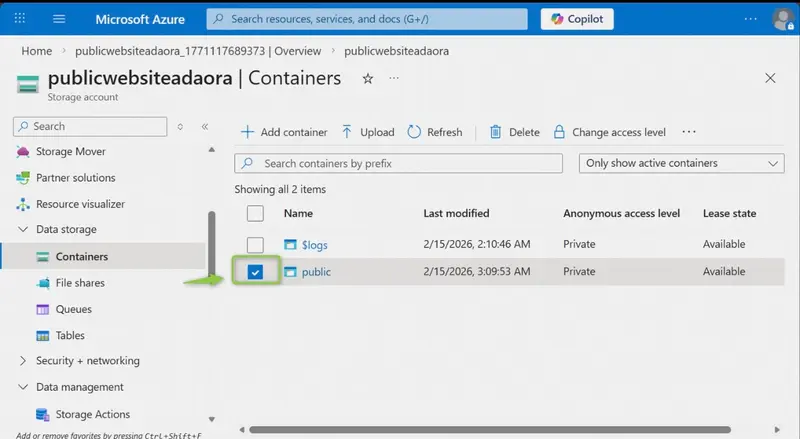The image size is (800, 439).
Task: Open publicwebsiteadaora breadcrumb link
Action: [396, 51]
